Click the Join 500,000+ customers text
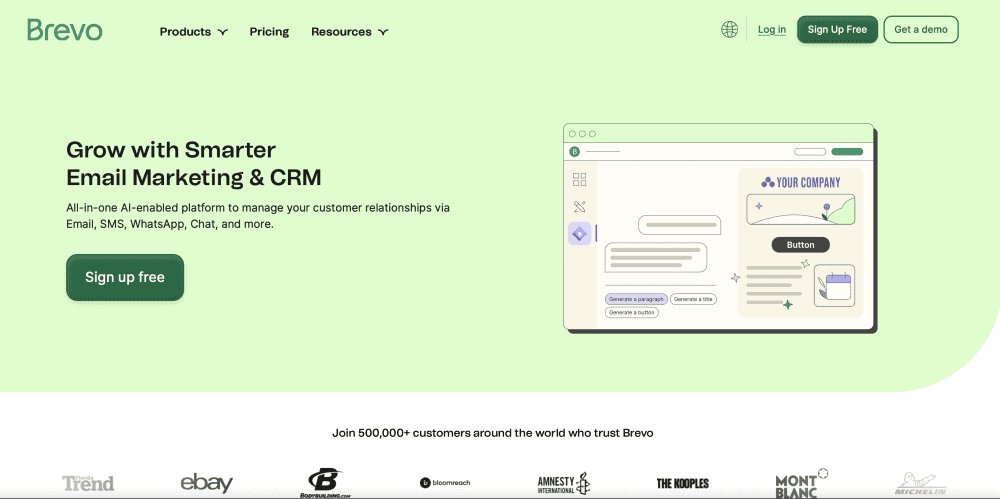1000x499 pixels. click(492, 433)
